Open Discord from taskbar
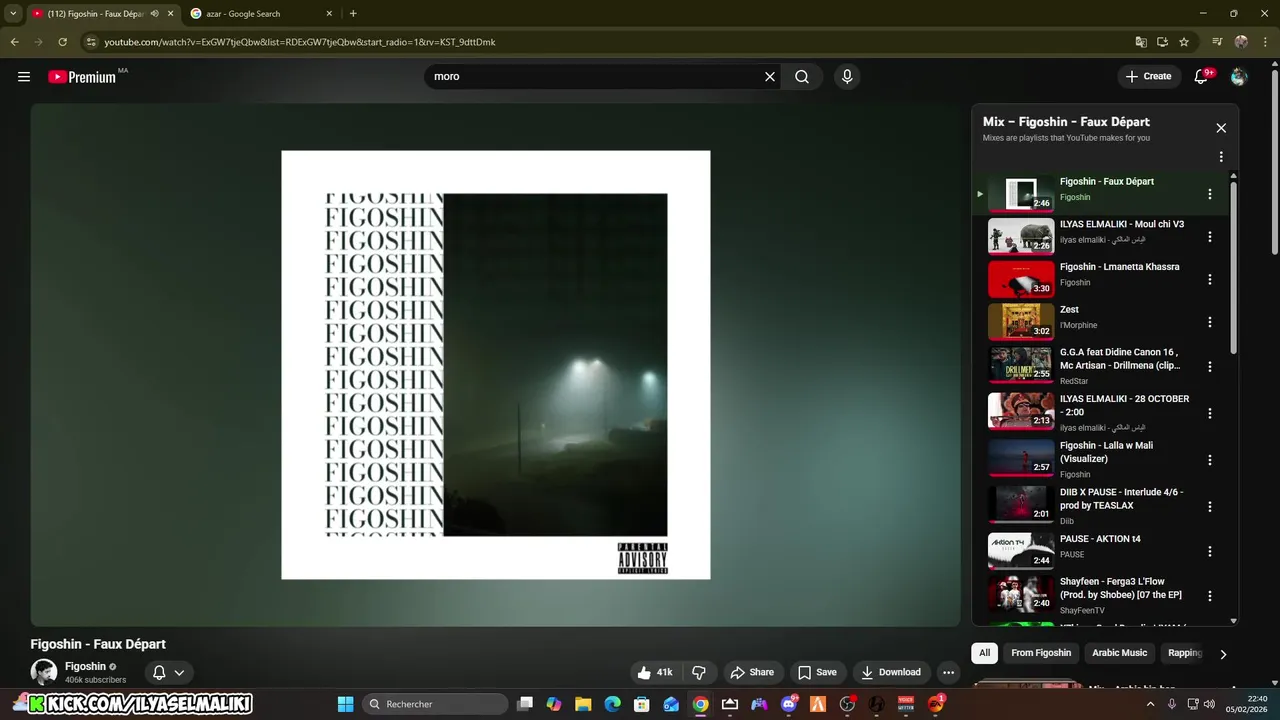 [789, 704]
